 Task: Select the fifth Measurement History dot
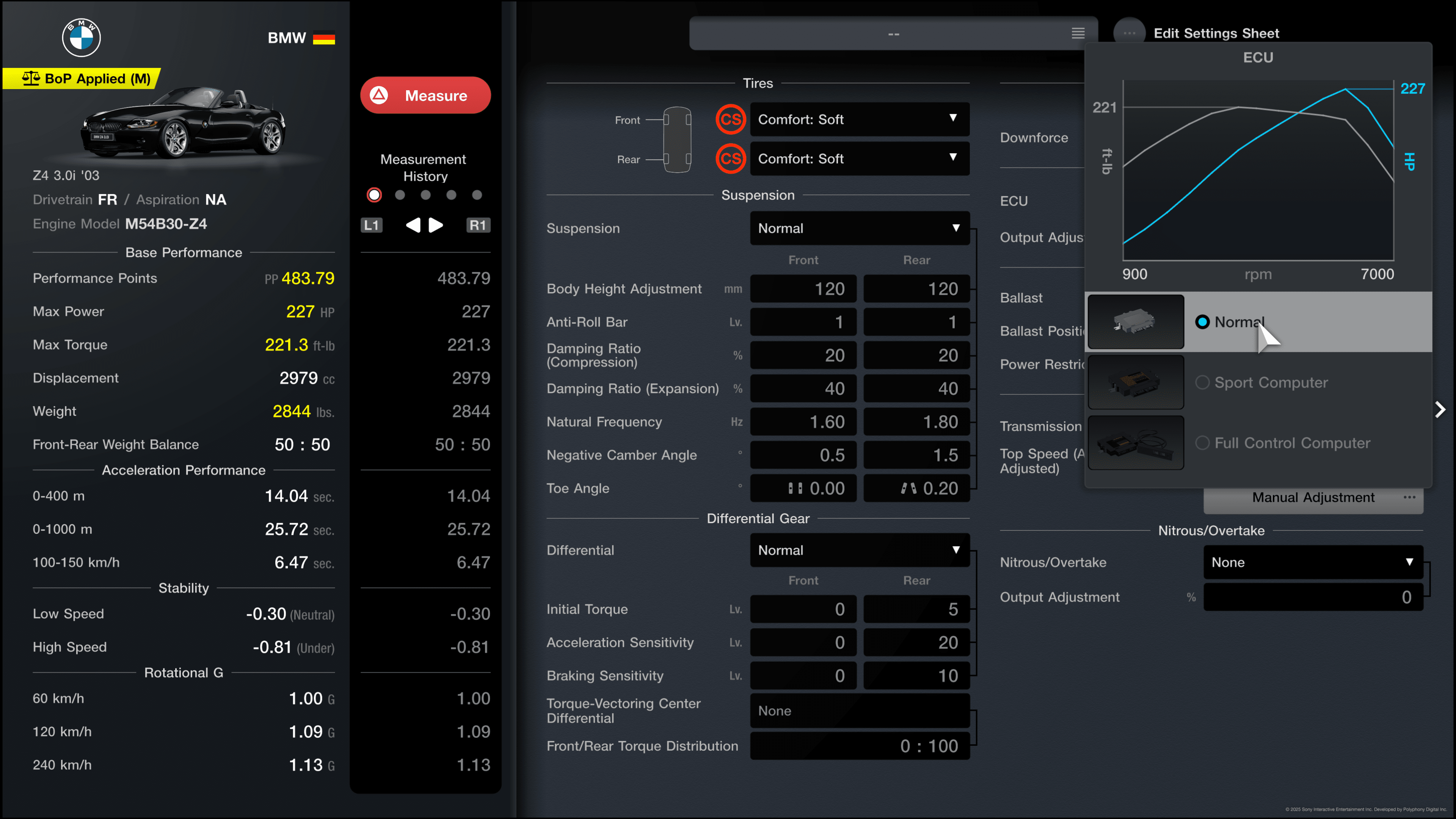pos(477,195)
